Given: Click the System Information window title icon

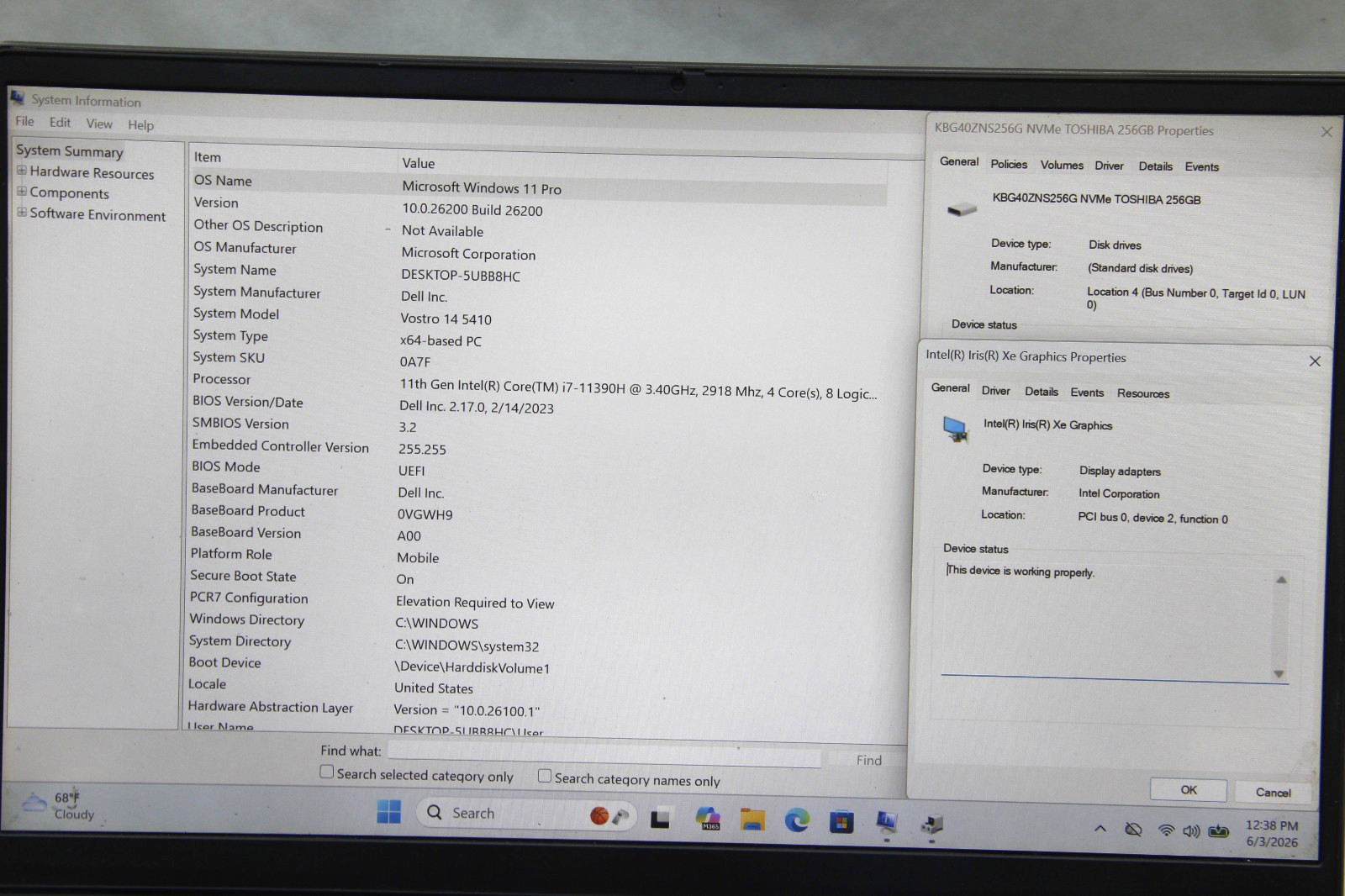Looking at the screenshot, I should pyautogui.click(x=17, y=98).
